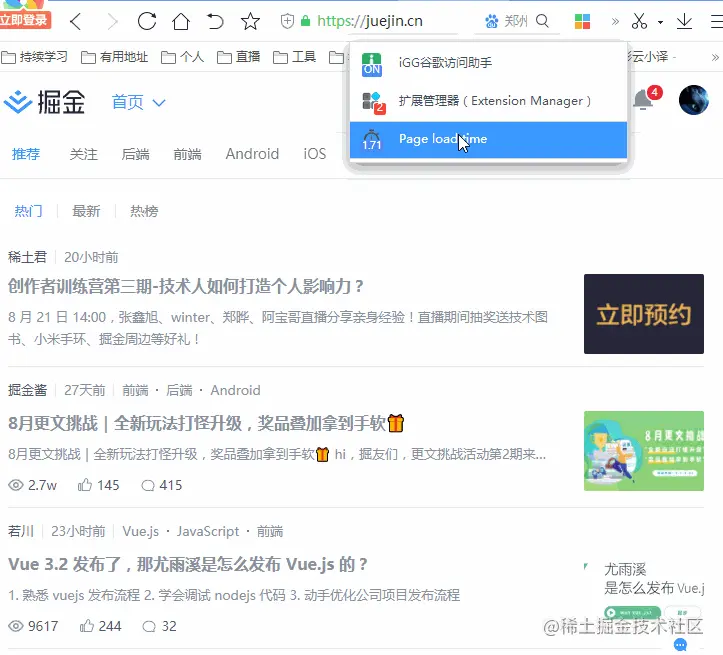Screen dimensions: 723x655
Task: Open the 首页 dropdown menu
Action: click(138, 102)
